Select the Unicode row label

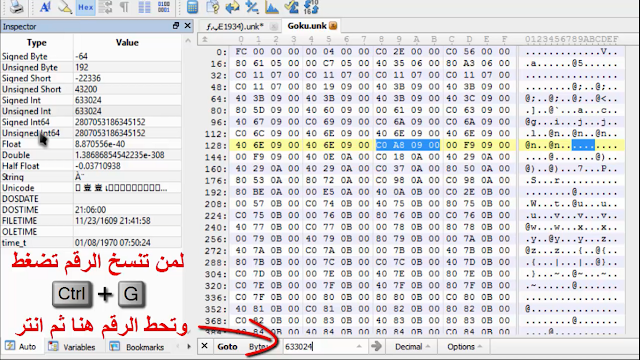(x=18, y=188)
